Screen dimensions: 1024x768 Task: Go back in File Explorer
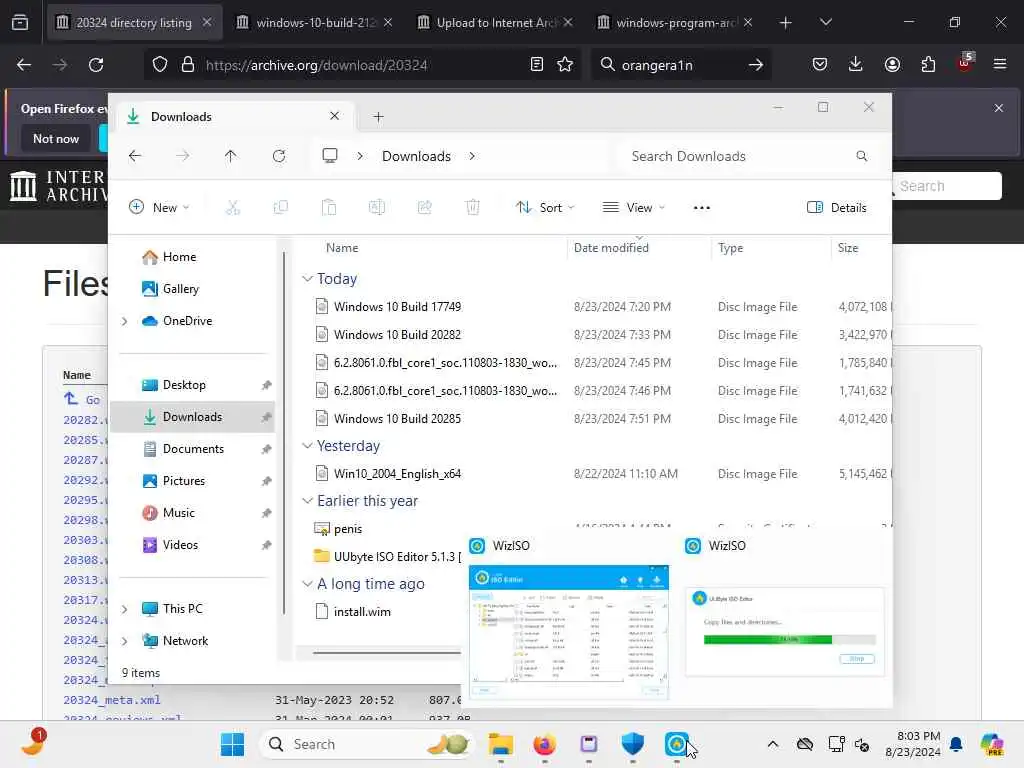(x=135, y=156)
